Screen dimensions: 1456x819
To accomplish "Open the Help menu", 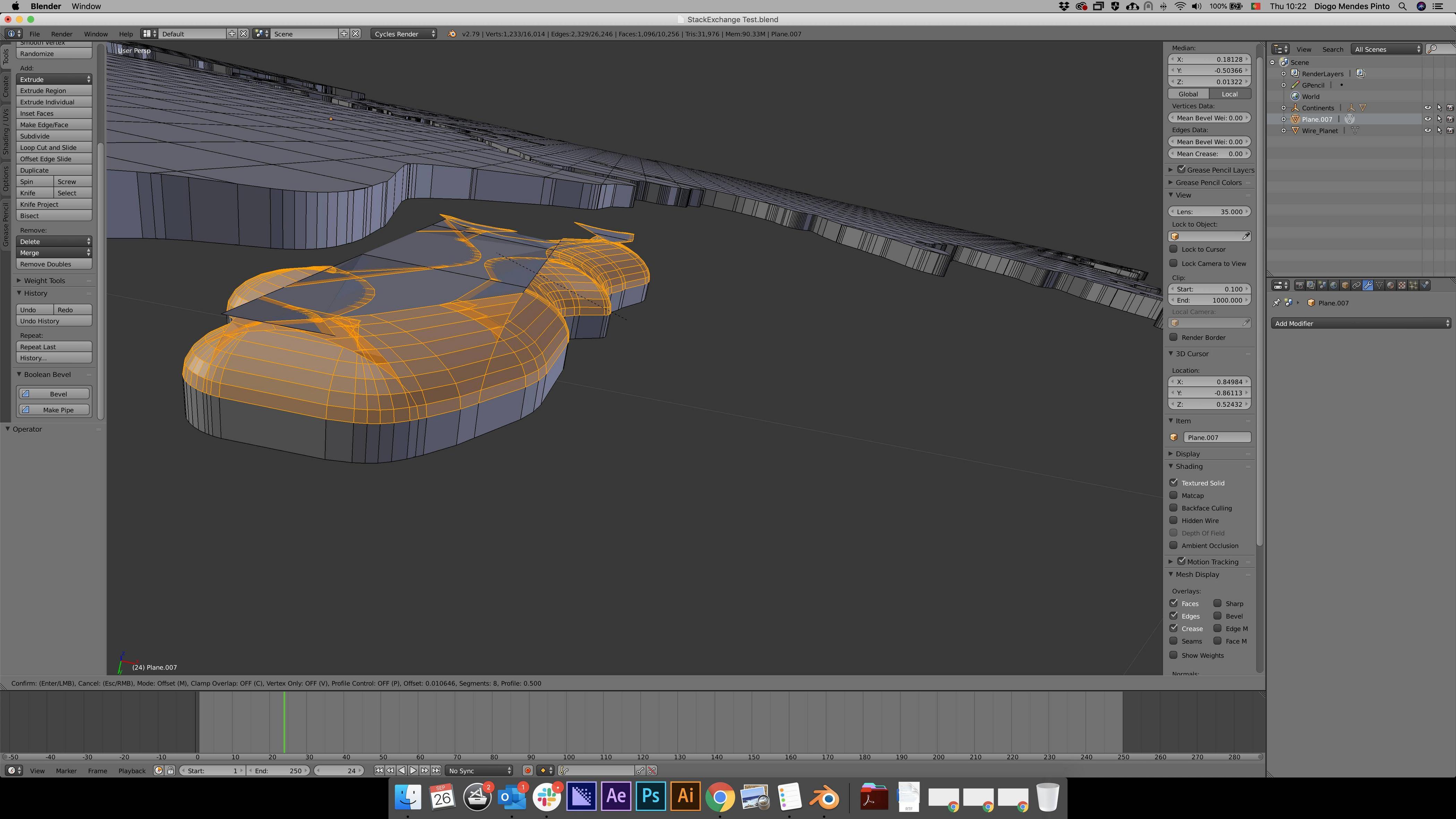I will pos(126,34).
